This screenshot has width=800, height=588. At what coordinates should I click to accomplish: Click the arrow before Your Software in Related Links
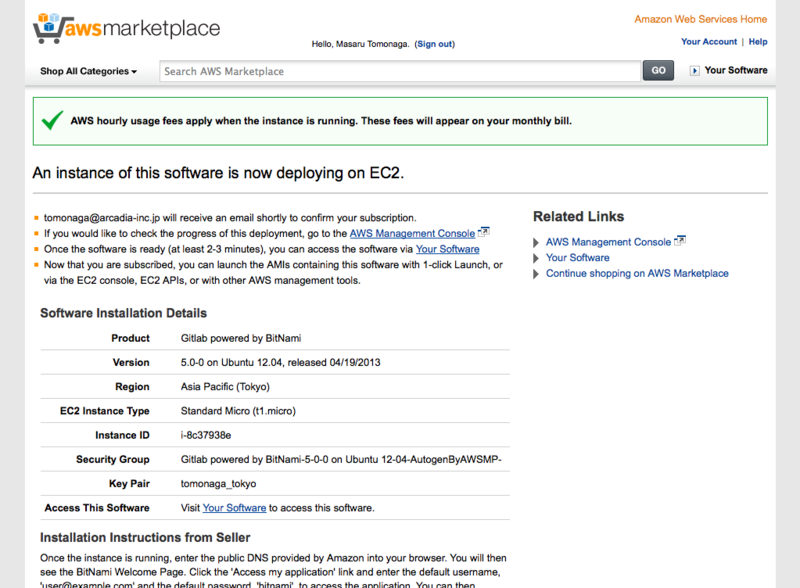537,258
